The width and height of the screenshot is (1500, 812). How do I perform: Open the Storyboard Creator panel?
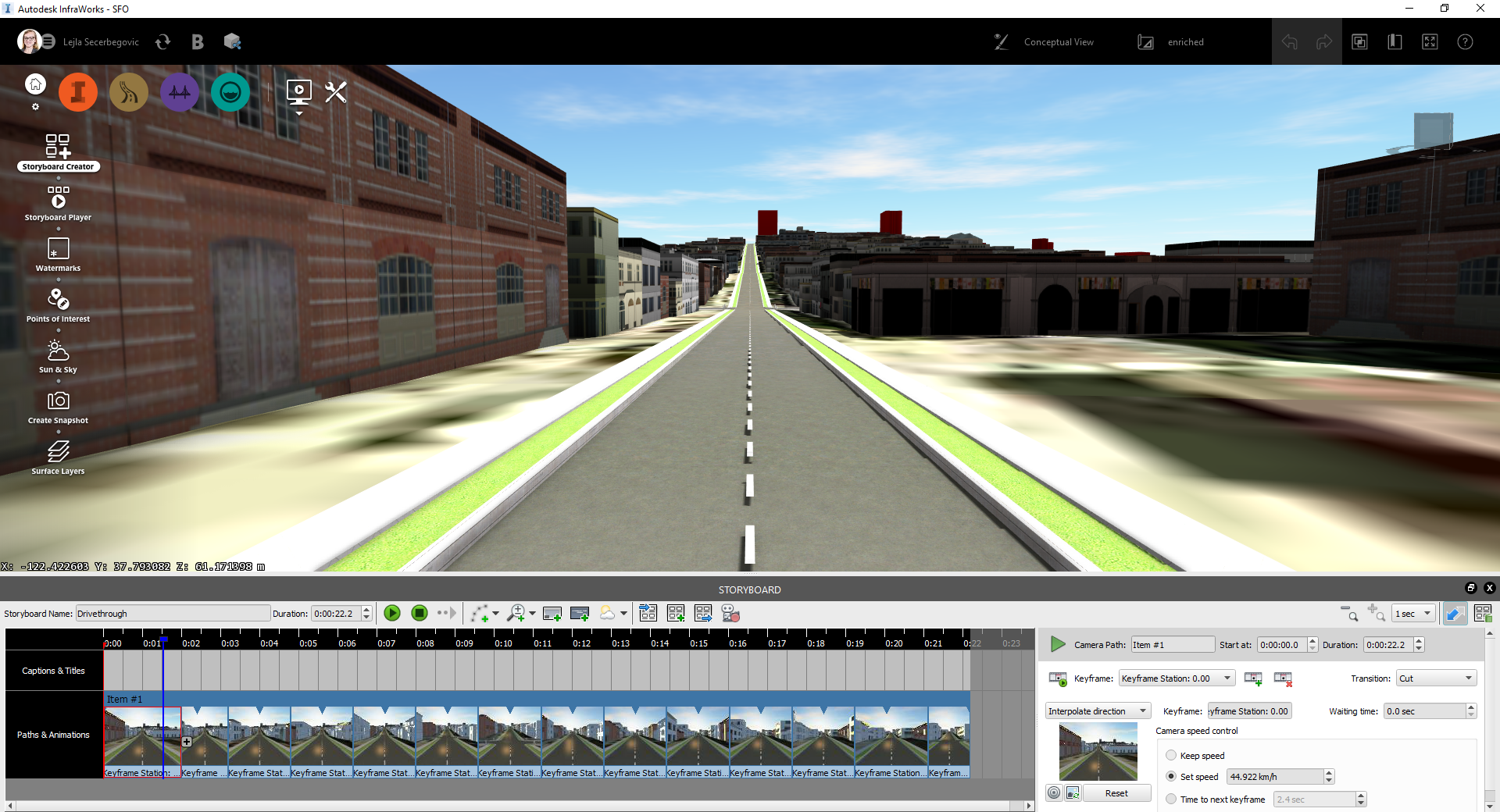click(x=57, y=148)
